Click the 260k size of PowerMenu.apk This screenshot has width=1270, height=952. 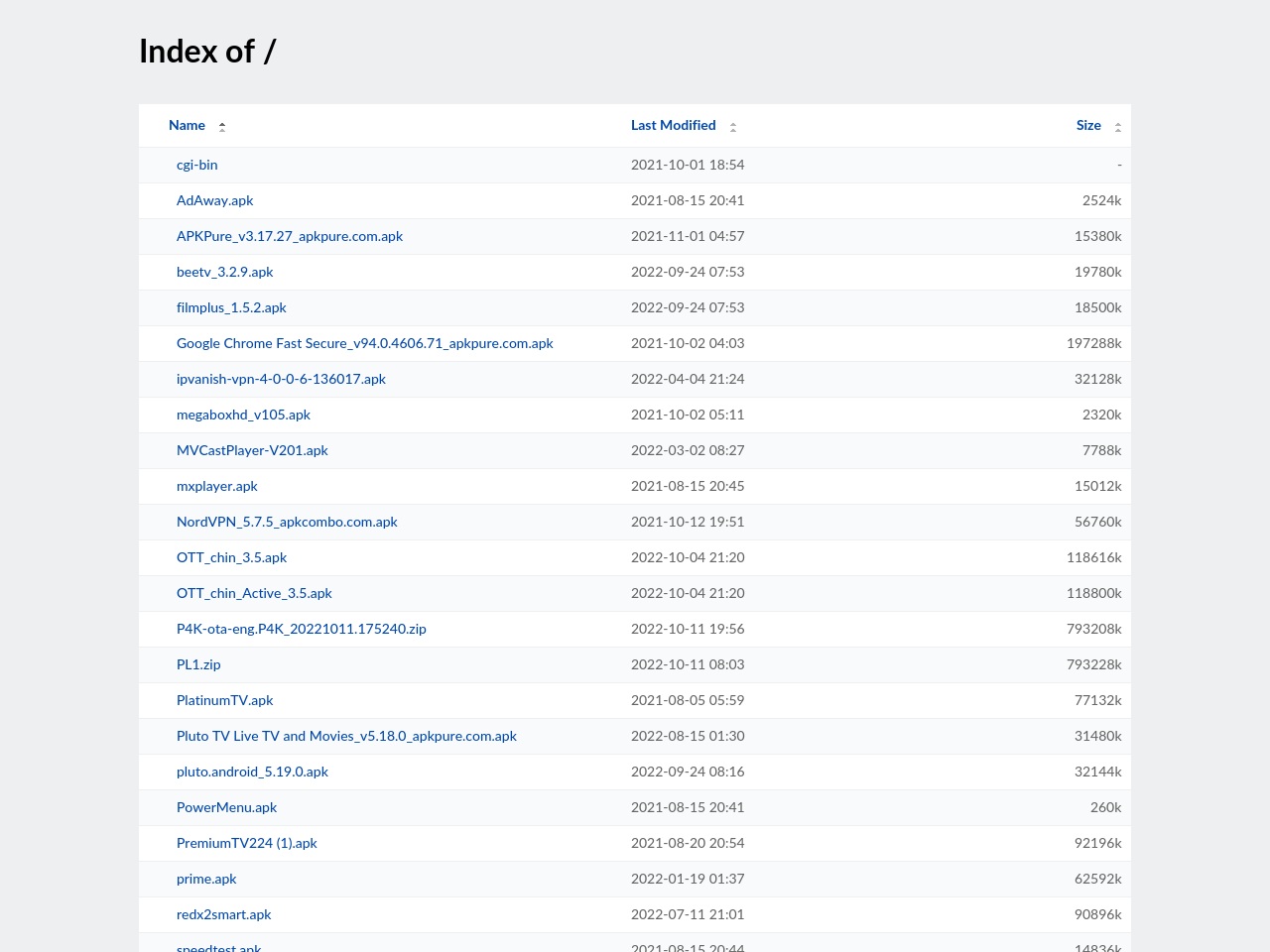1105,807
